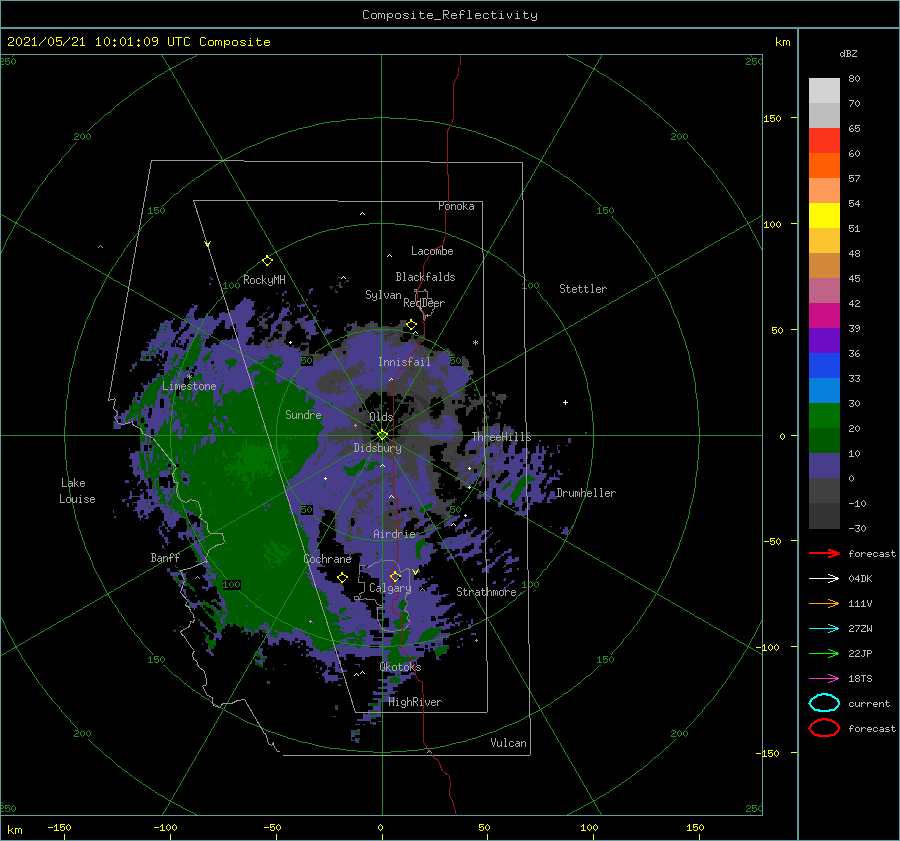Click the RockyMH label
The image size is (900, 841).
point(264,280)
